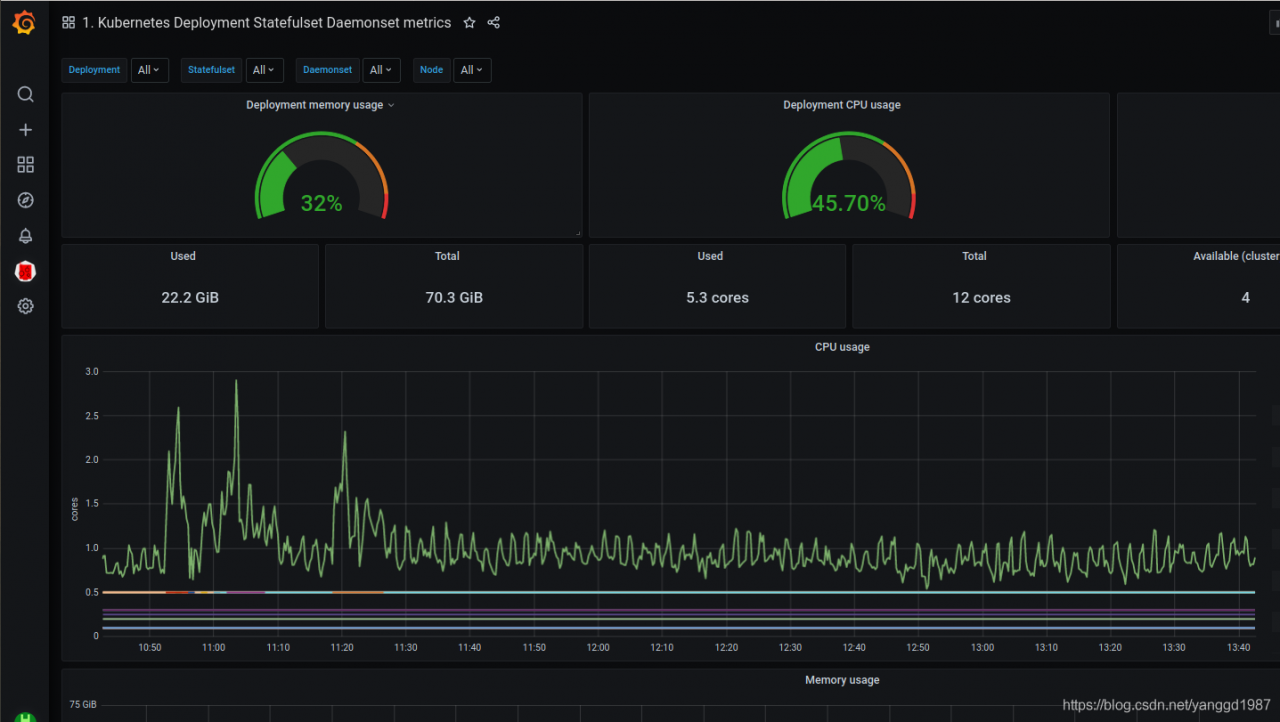Image resolution: width=1280 pixels, height=722 pixels.
Task: Open the Alerting bell icon
Action: pos(26,236)
